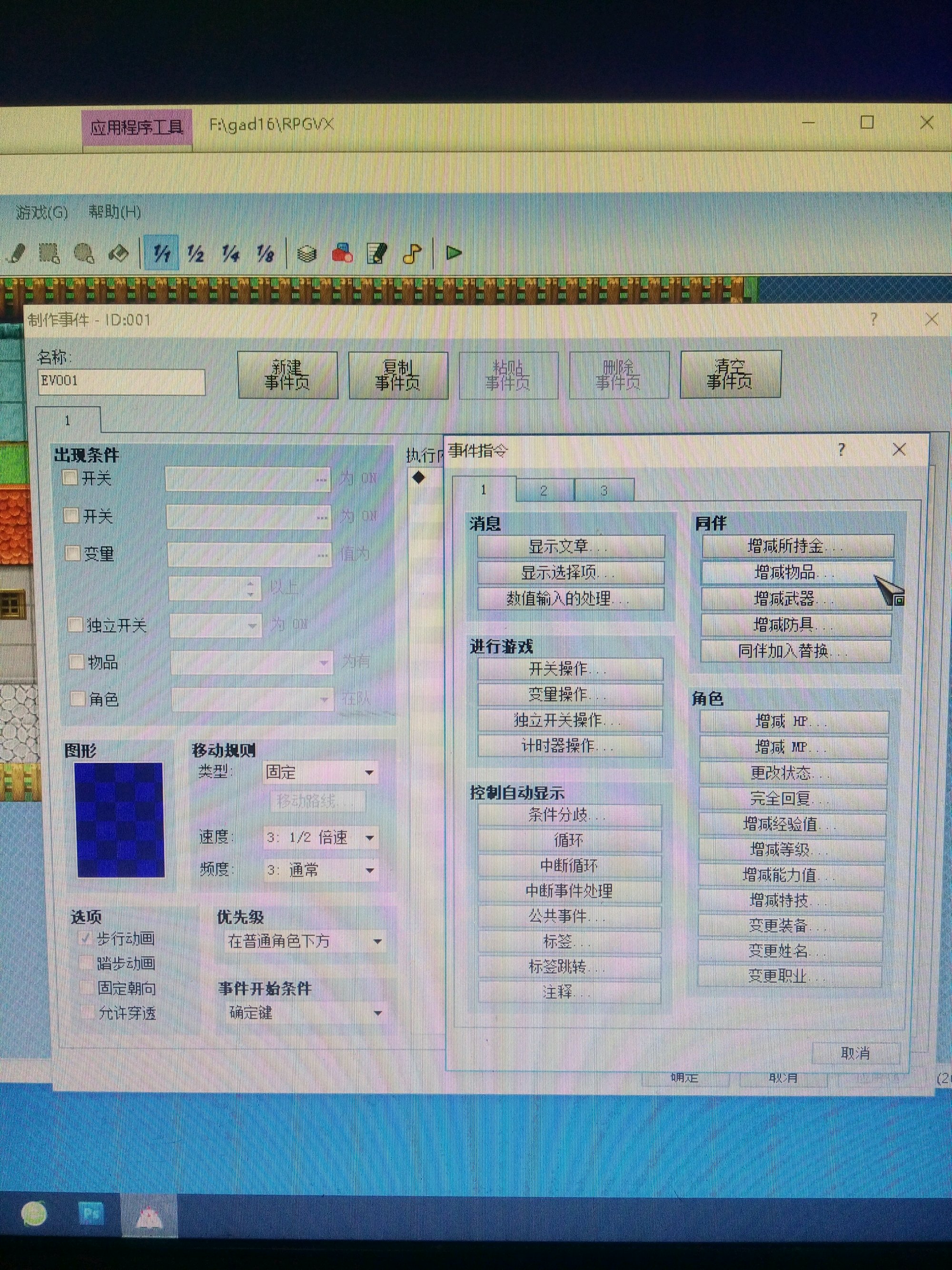The width and height of the screenshot is (952, 1270).
Task: Expand the 速度 dropdown
Action: [369, 838]
